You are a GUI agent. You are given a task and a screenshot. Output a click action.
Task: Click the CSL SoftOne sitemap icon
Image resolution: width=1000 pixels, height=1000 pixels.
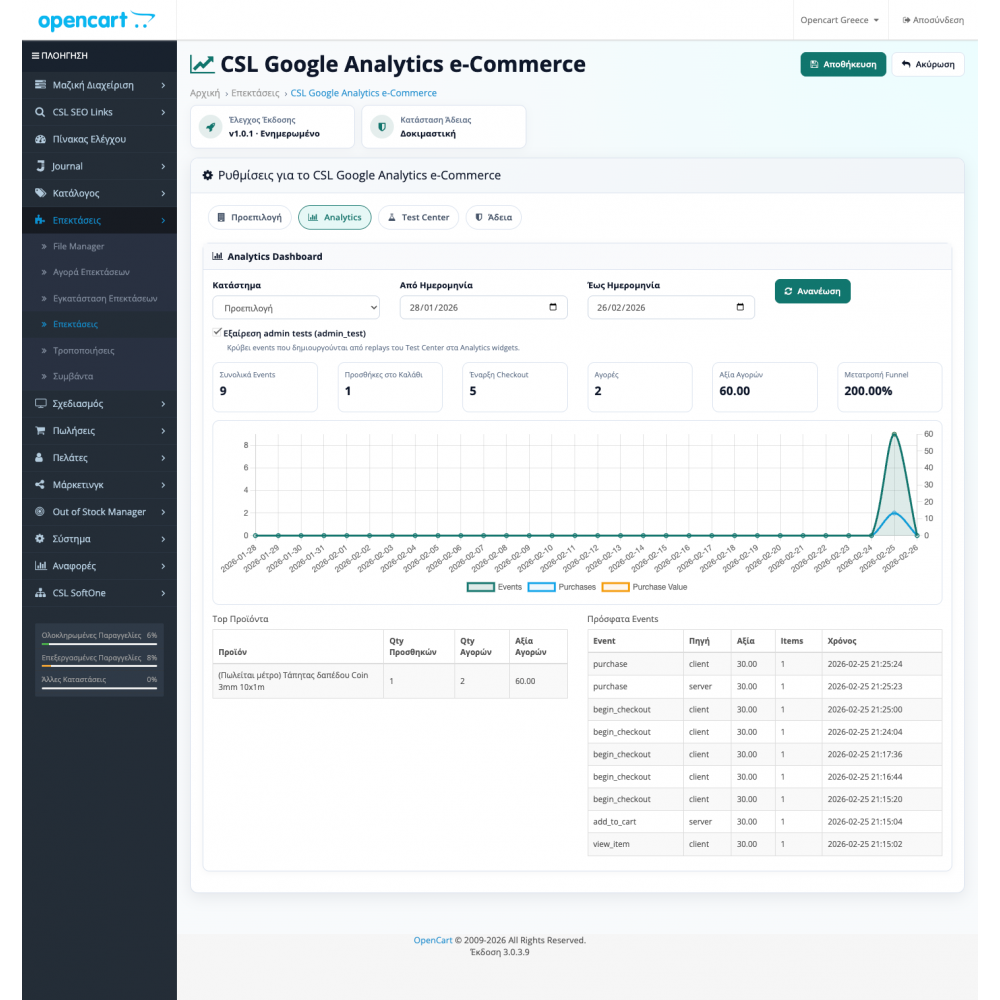[x=40, y=593]
